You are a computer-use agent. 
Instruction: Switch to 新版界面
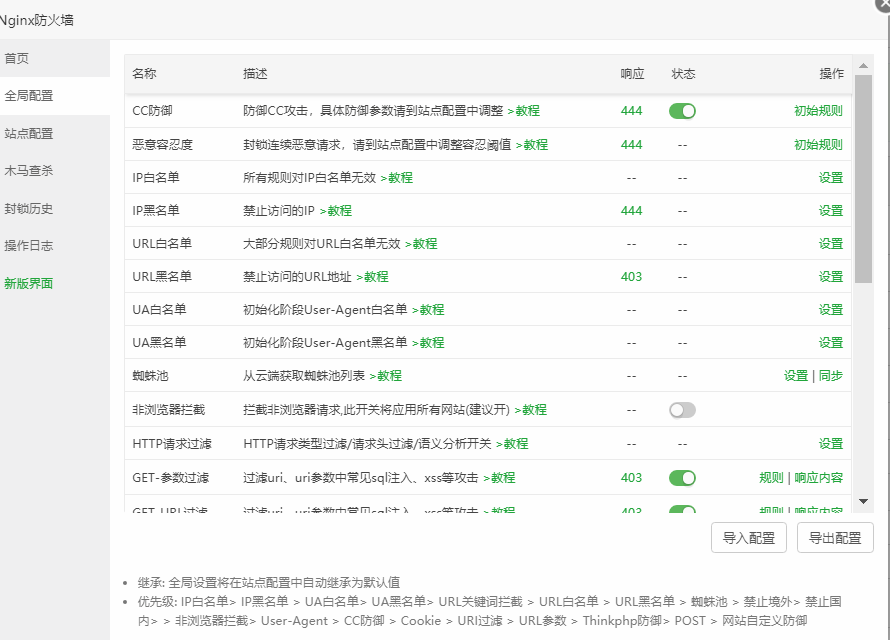coord(55,283)
